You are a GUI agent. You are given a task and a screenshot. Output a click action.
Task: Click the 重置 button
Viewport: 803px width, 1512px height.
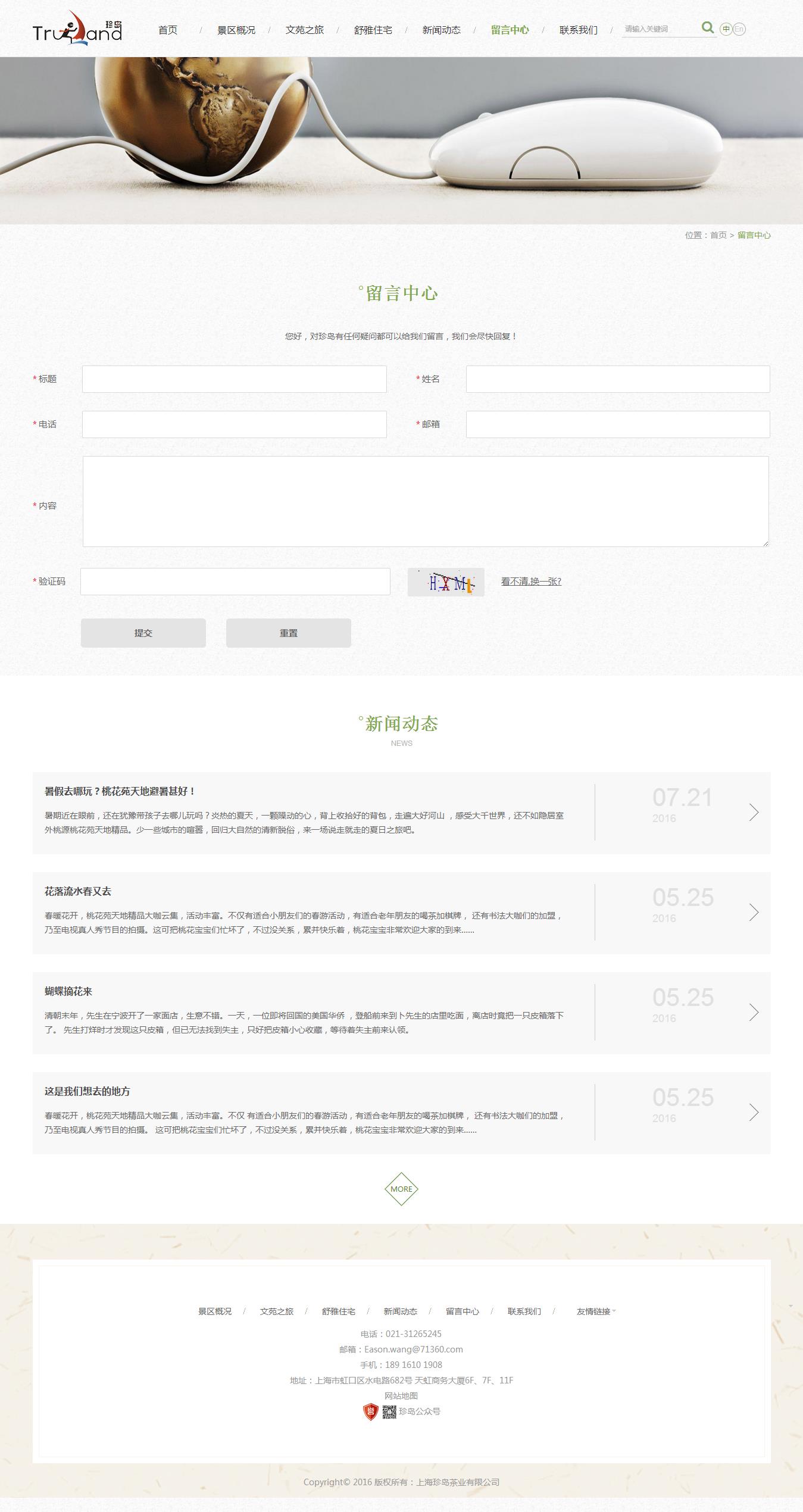[x=289, y=633]
